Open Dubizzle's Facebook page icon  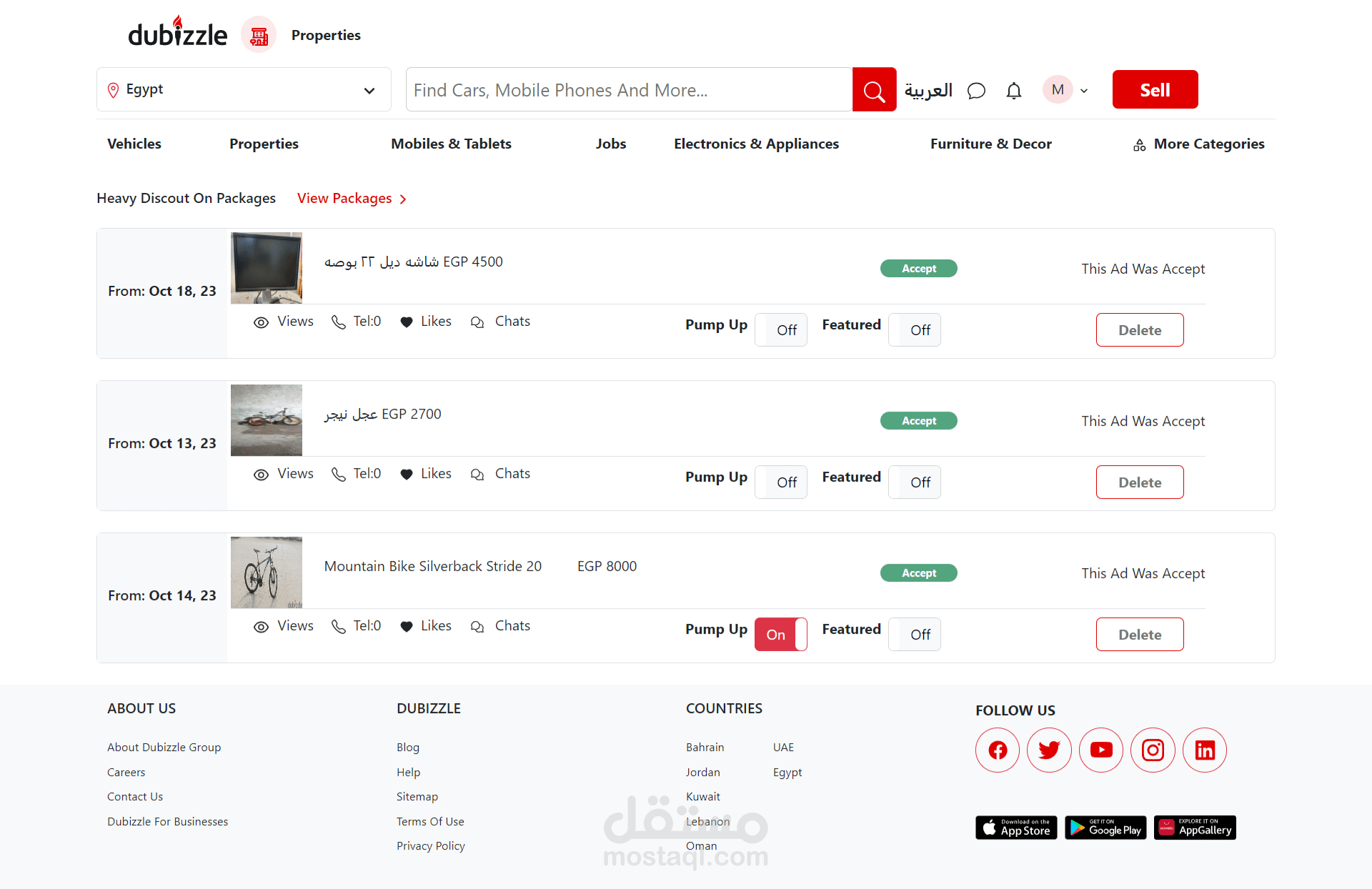tap(998, 750)
